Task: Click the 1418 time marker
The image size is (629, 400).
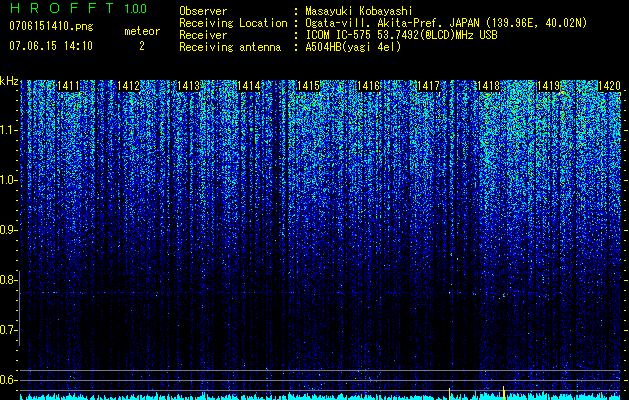Action: 489,86
